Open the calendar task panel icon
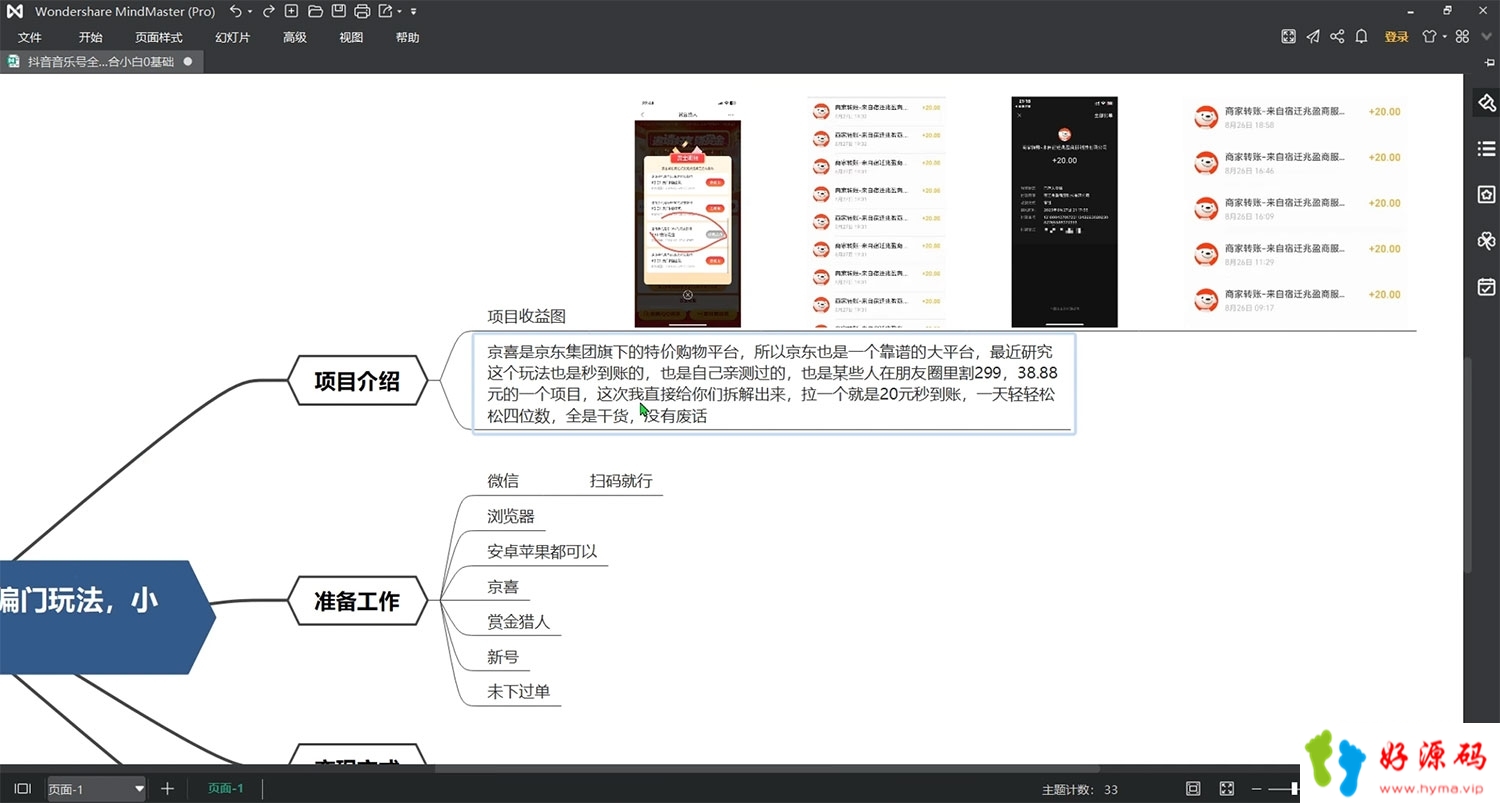 coord(1486,287)
